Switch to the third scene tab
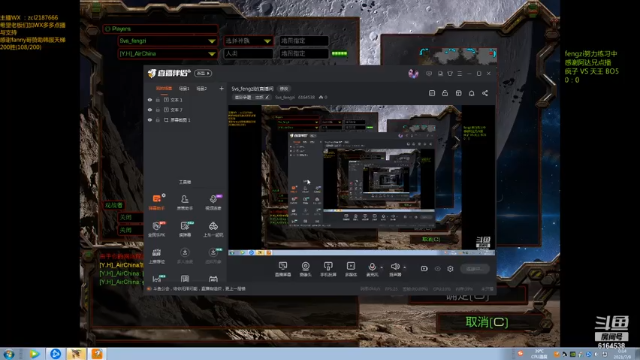The image size is (640, 360). pyautogui.click(x=202, y=89)
